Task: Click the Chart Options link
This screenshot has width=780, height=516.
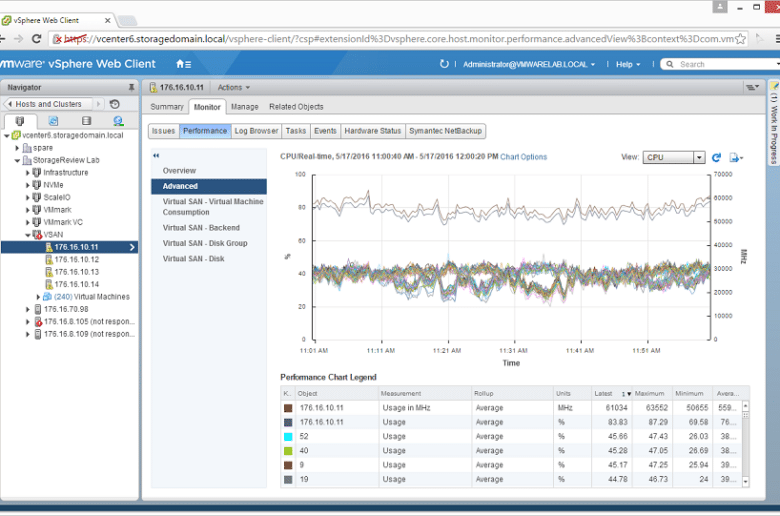Action: coord(523,157)
